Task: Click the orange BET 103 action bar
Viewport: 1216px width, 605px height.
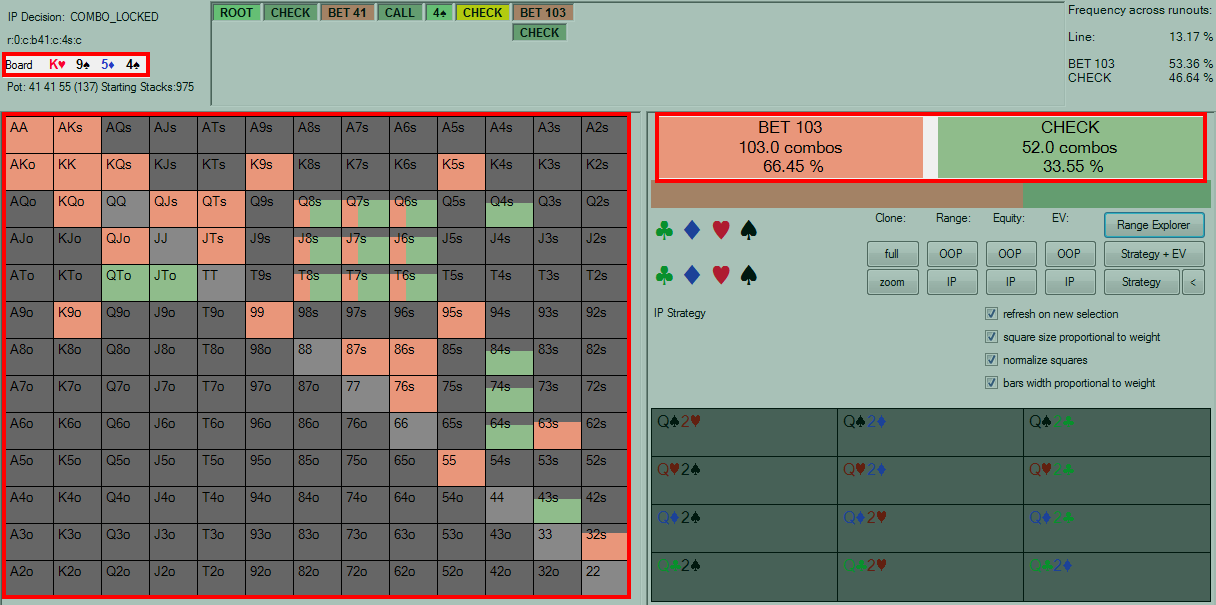Action: point(790,147)
